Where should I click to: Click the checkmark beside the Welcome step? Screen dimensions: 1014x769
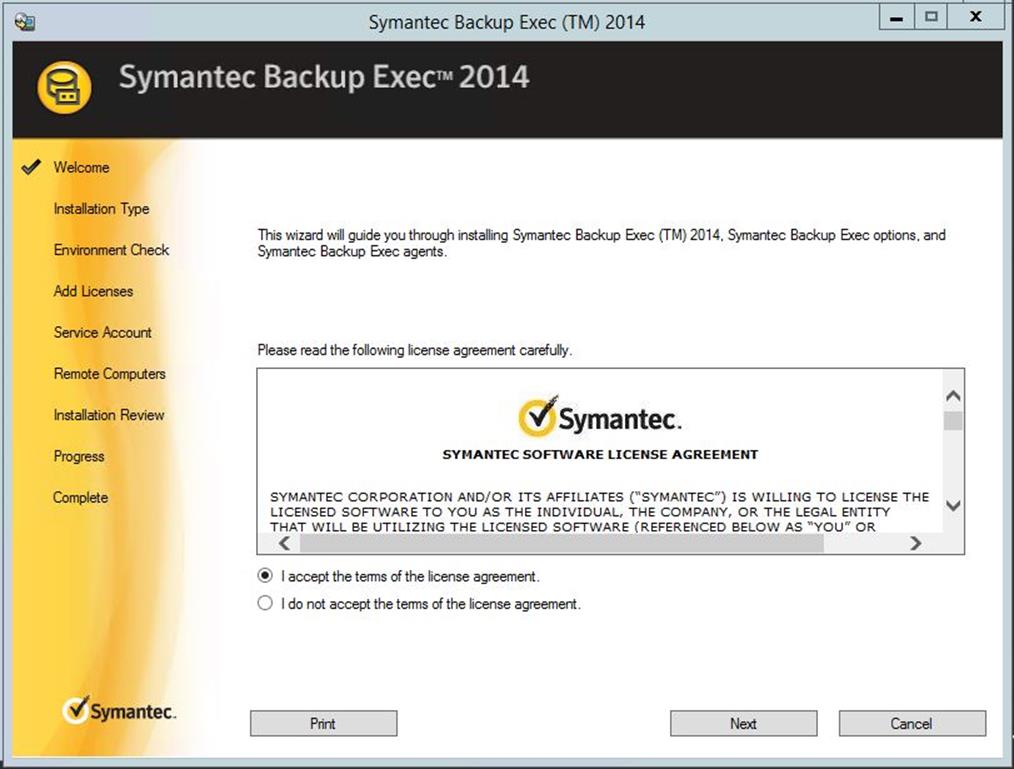(x=30, y=167)
